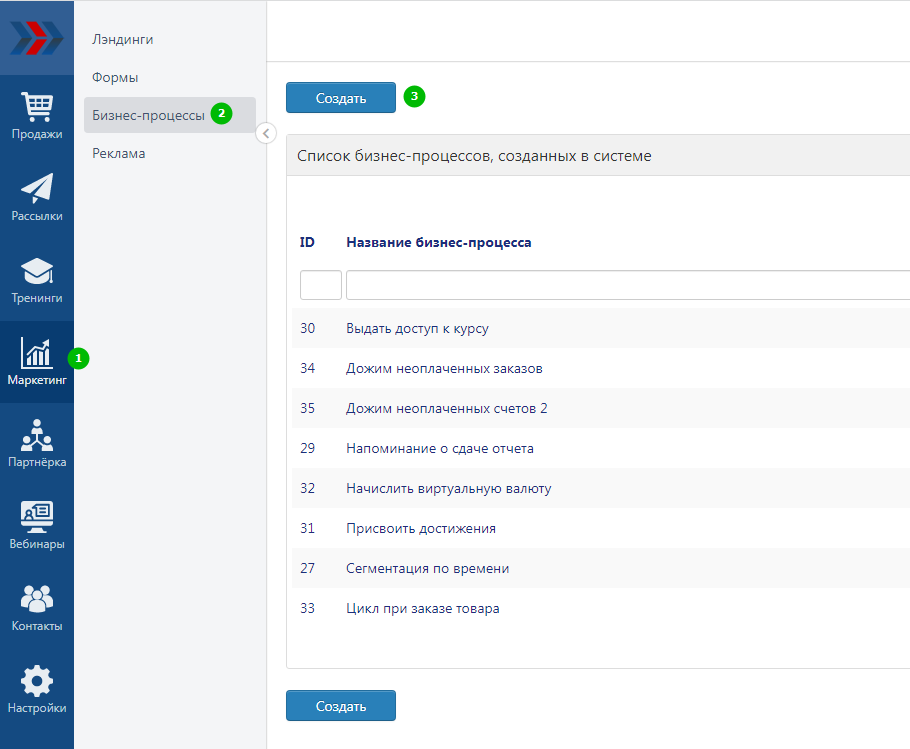Open 'Выдать доступ к курсу' process
The height and width of the screenshot is (749, 910).
(x=417, y=328)
